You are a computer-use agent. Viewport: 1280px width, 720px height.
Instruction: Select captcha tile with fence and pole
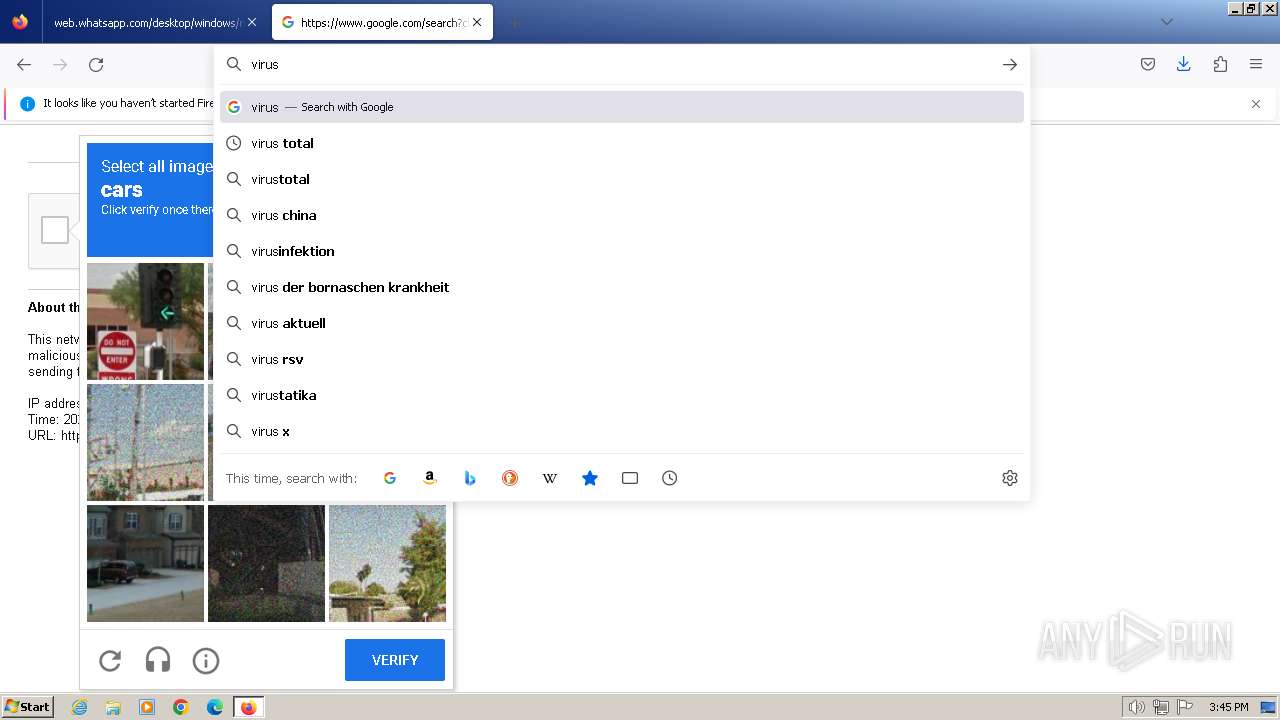145,442
